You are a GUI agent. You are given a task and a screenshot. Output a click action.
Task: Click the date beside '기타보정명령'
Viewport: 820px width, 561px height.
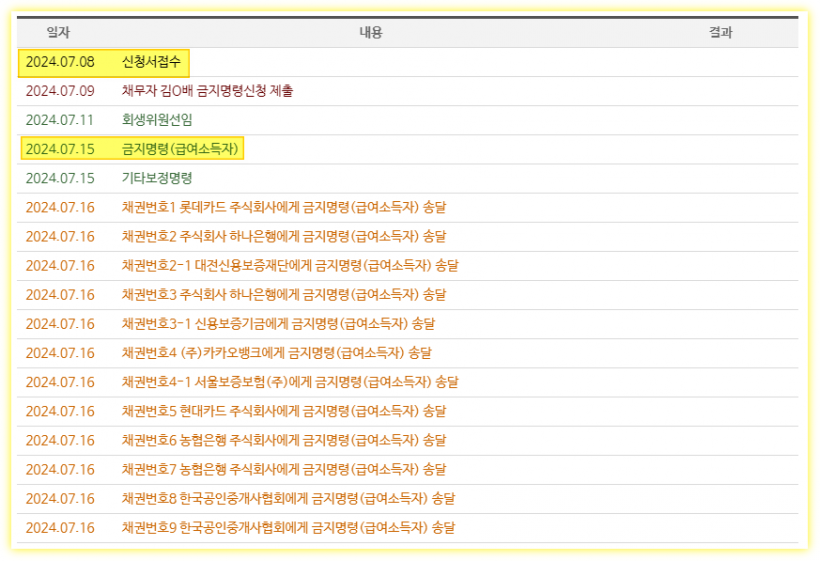click(x=60, y=178)
